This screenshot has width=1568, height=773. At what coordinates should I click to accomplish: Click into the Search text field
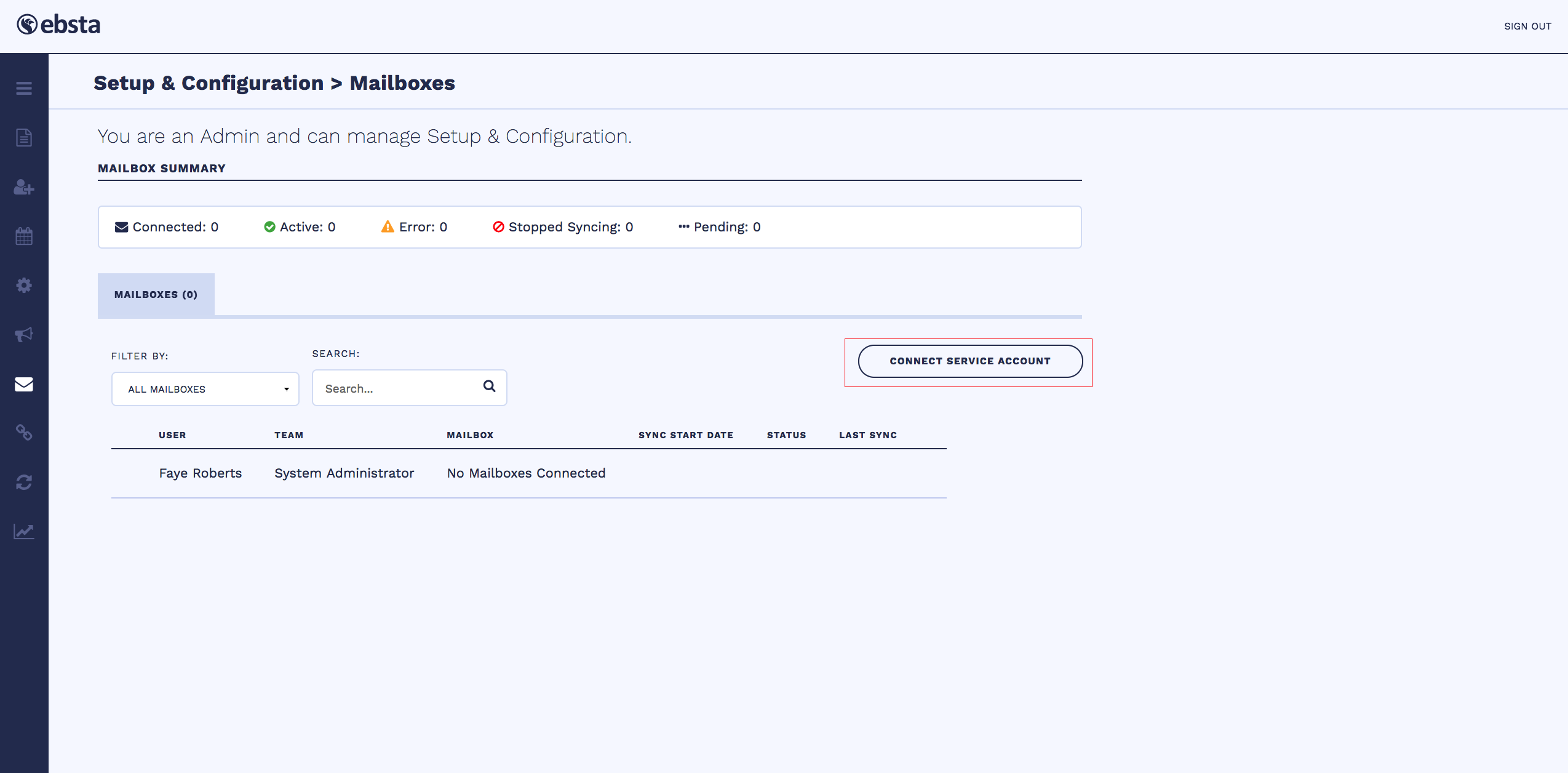(397, 388)
